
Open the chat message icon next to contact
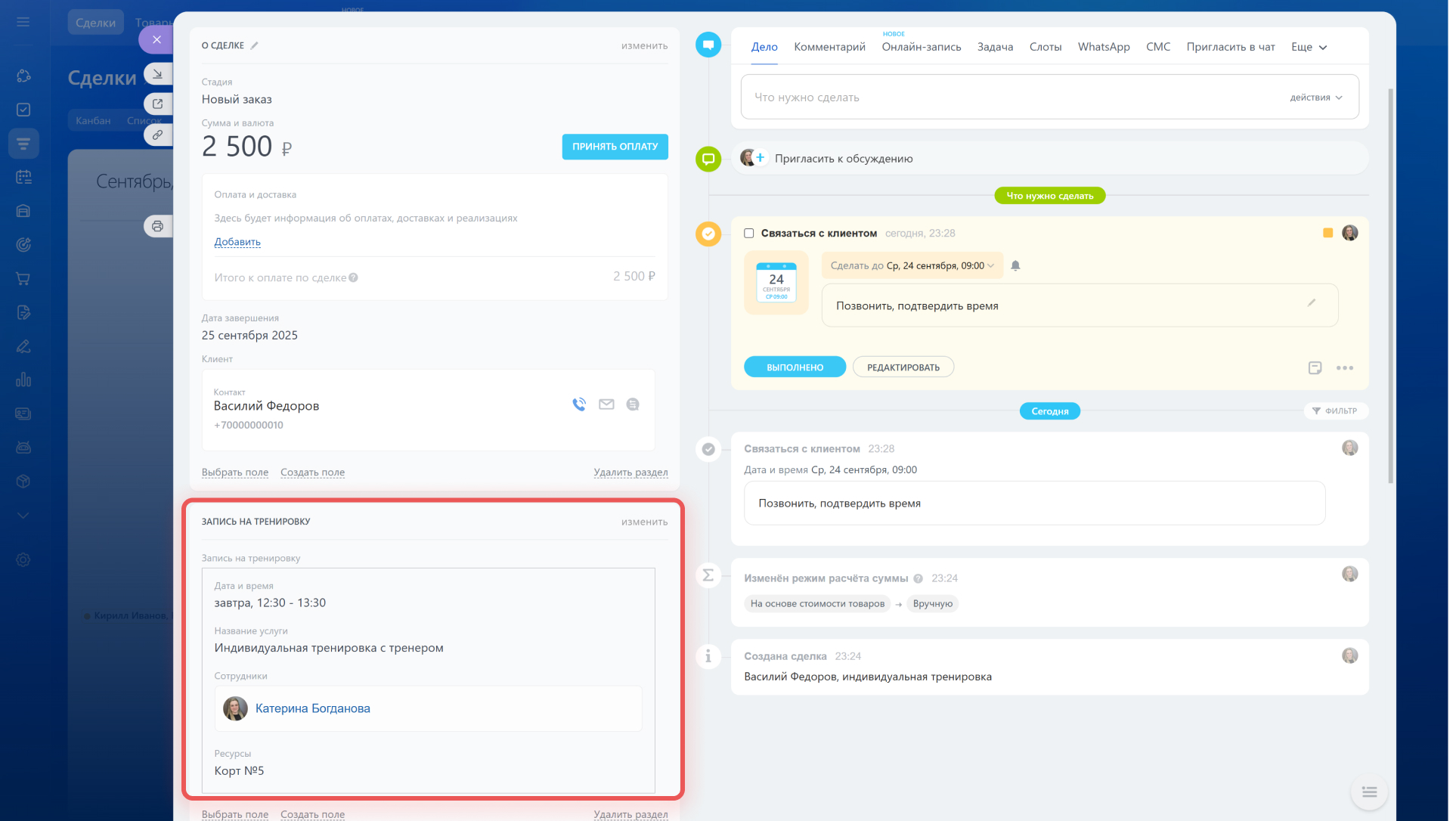pos(633,404)
